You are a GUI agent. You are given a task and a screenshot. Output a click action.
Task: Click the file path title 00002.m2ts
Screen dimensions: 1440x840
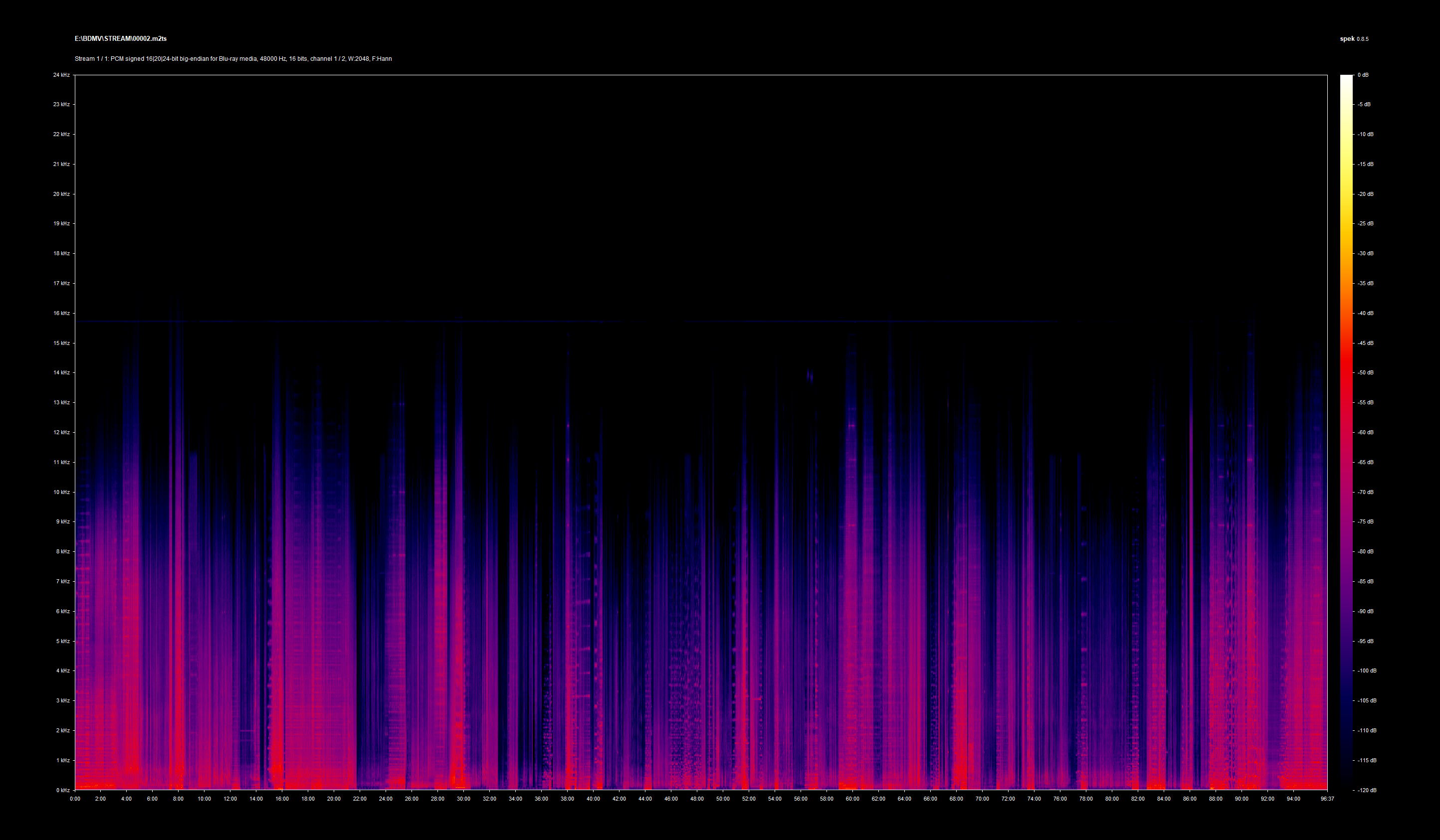tap(121, 39)
